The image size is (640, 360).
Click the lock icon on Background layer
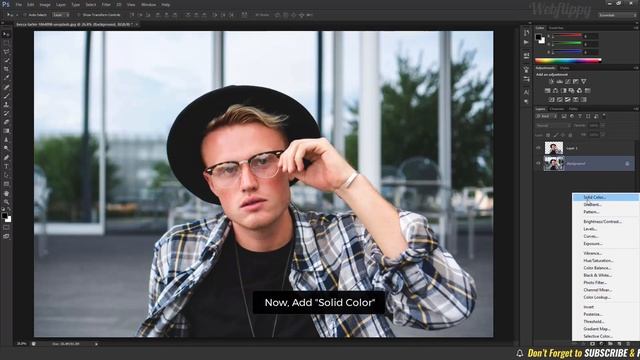627,164
